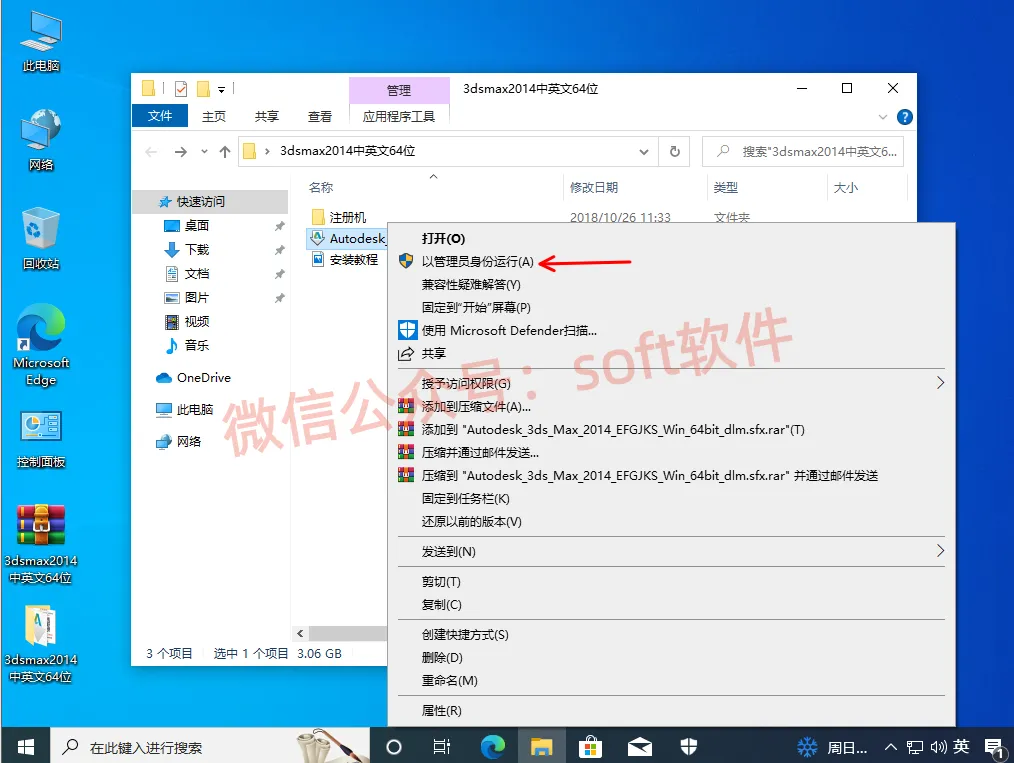Open the 文件 ribbon tab

[x=160, y=116]
